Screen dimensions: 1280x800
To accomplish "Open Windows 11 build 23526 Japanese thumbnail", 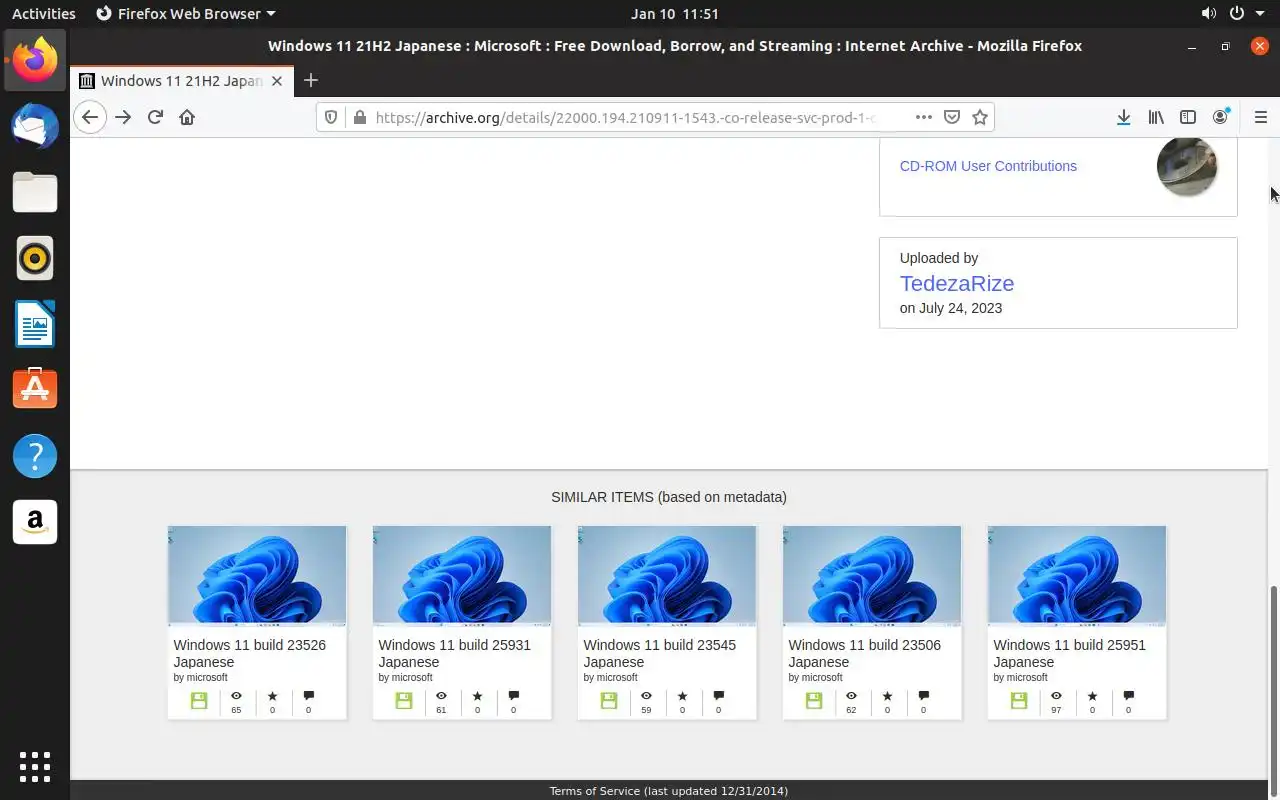I will coord(257,575).
